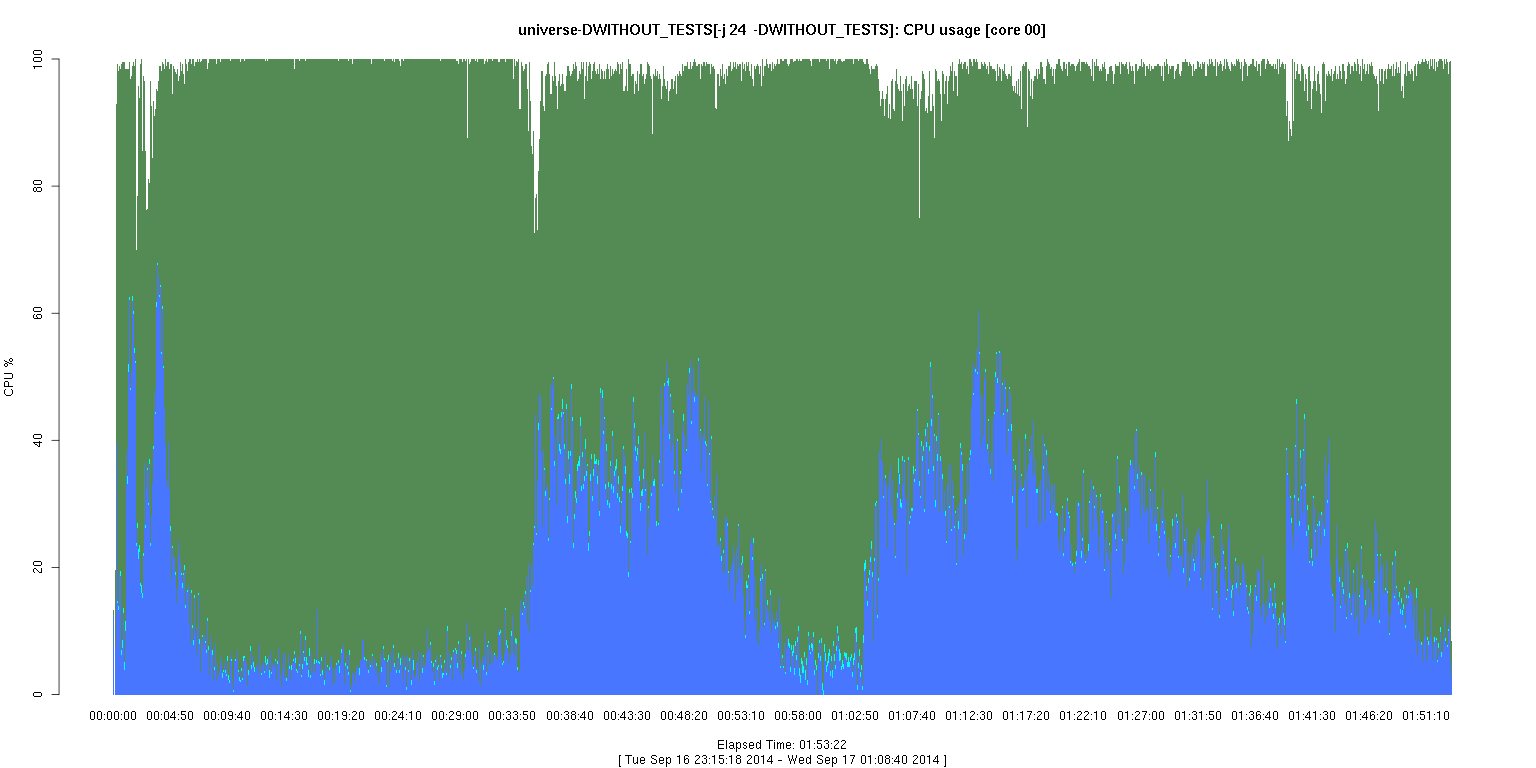The height and width of the screenshot is (768, 1536).
Task: Click the x-axis label 00:09:40
Action: click(227, 716)
